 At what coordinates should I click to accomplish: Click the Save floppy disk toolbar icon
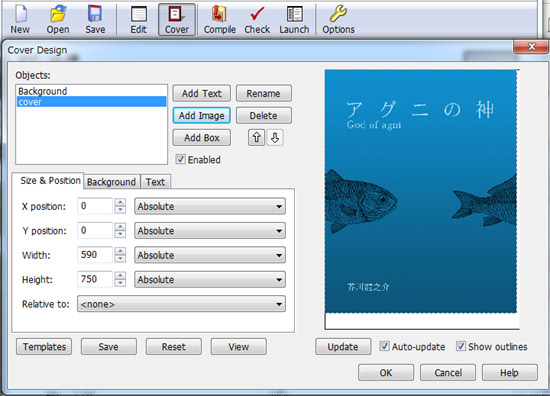[95, 20]
